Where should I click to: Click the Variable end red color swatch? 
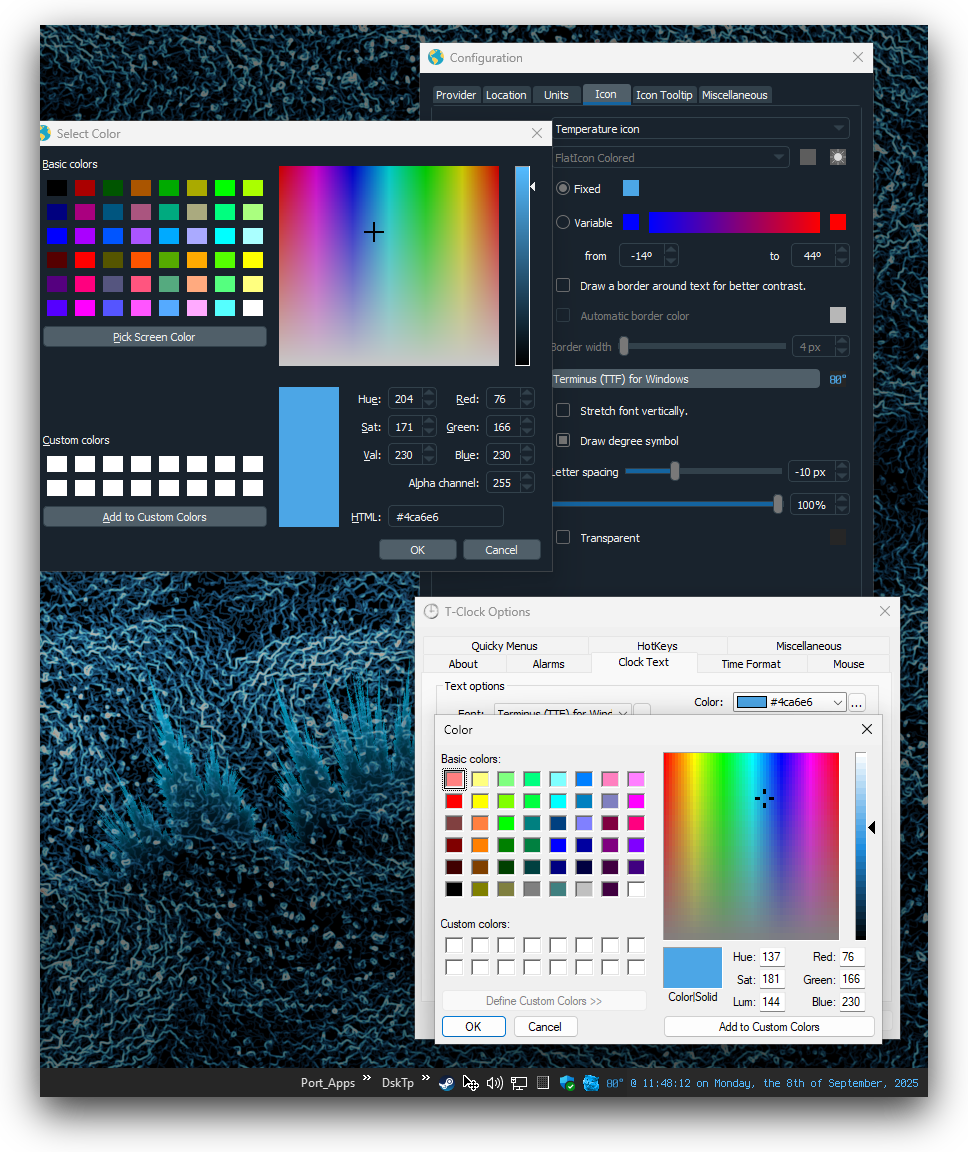click(837, 223)
